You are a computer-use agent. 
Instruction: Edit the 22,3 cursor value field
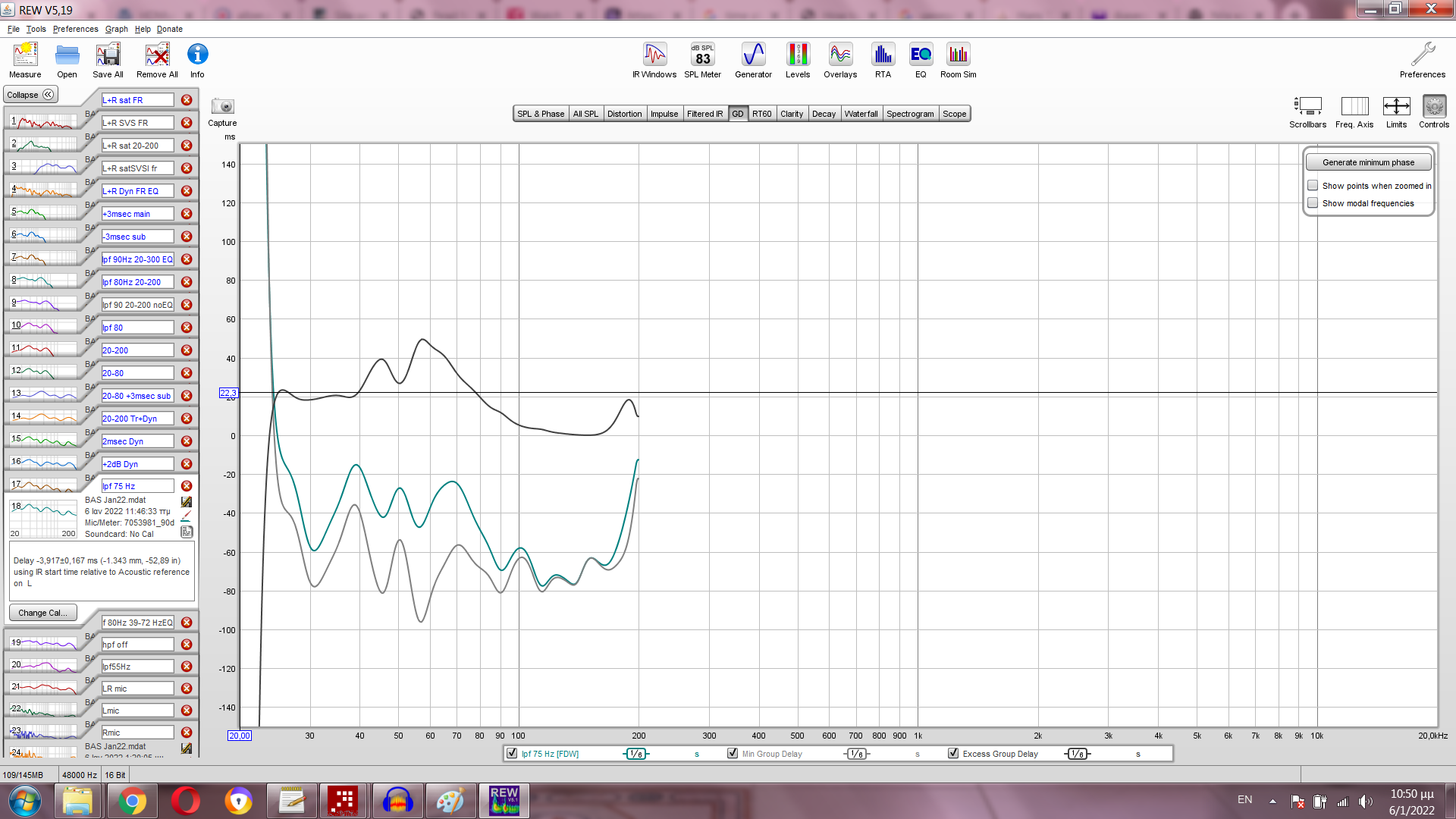(228, 393)
